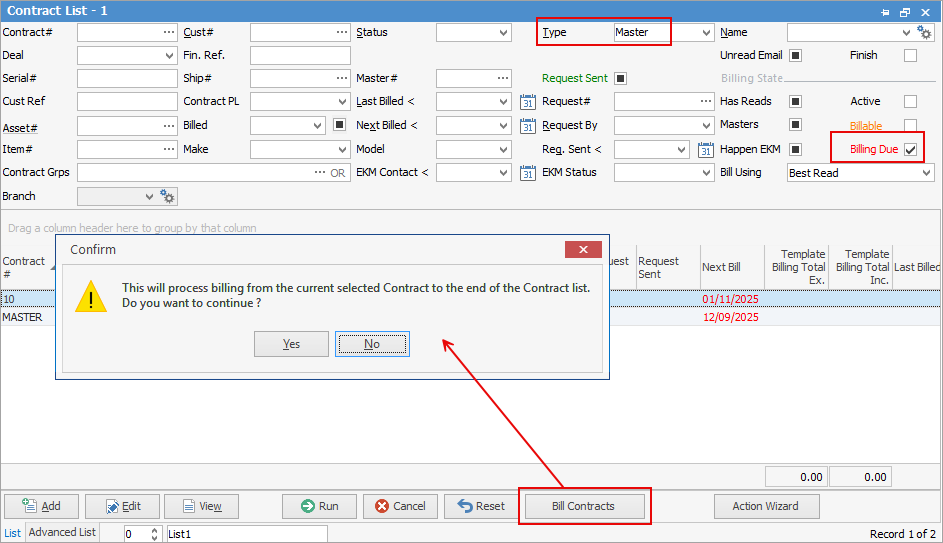Click the 12/09/2025 Next Bill cell
Viewport: 943px width, 543px height.
(x=731, y=317)
